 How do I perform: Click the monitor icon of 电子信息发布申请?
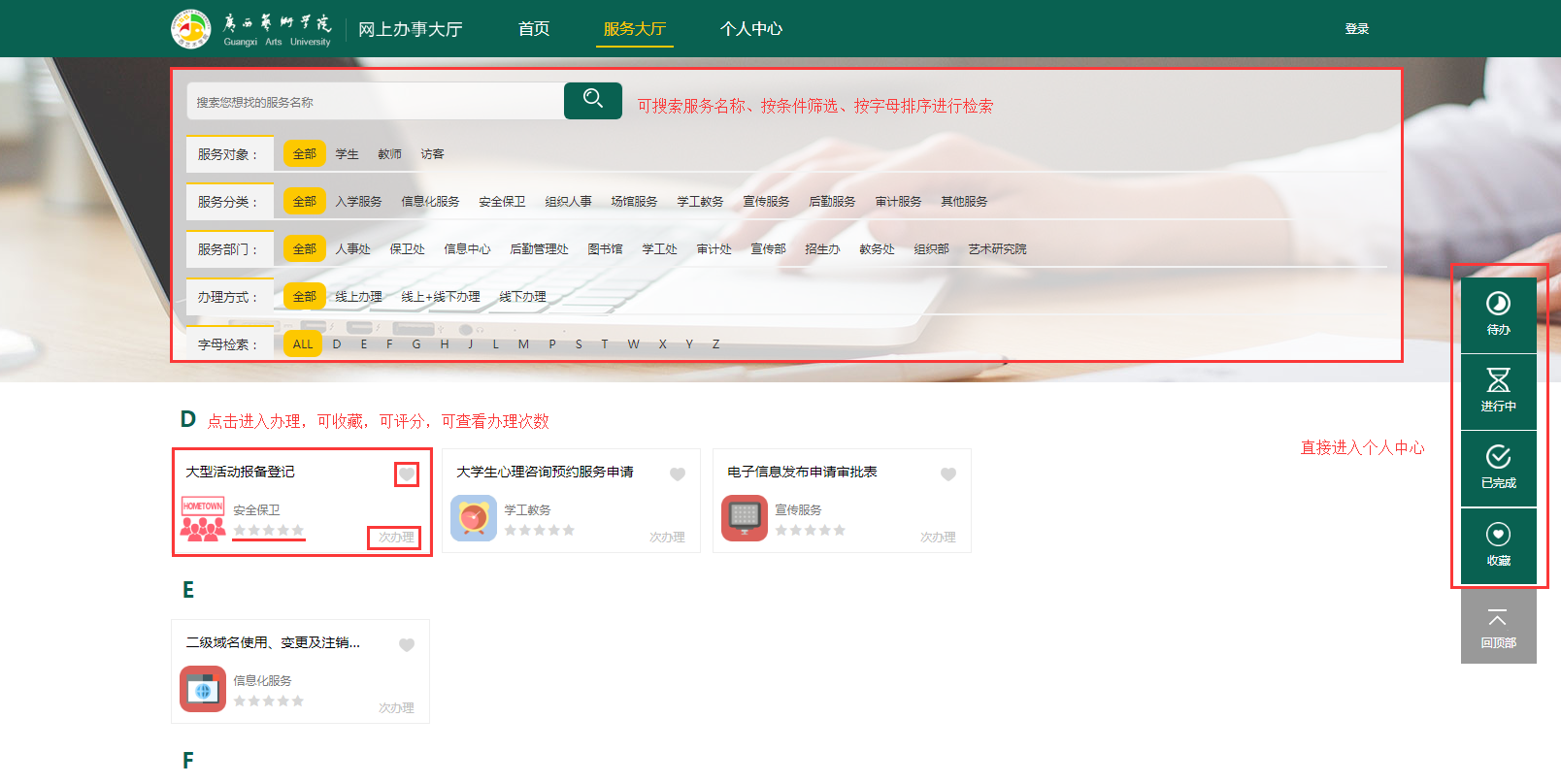point(745,518)
